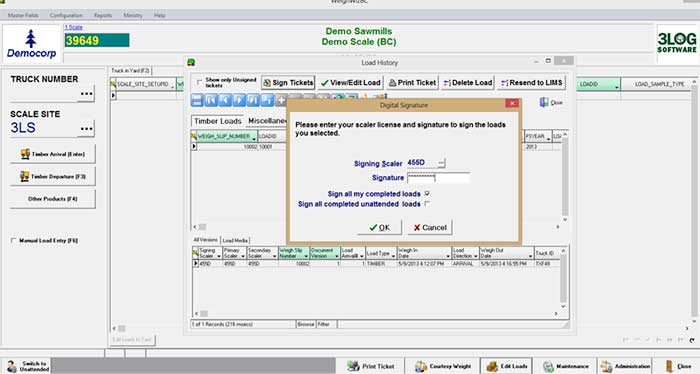This screenshot has width=700, height=374.
Task: Click the Delete Load button
Action: [467, 83]
